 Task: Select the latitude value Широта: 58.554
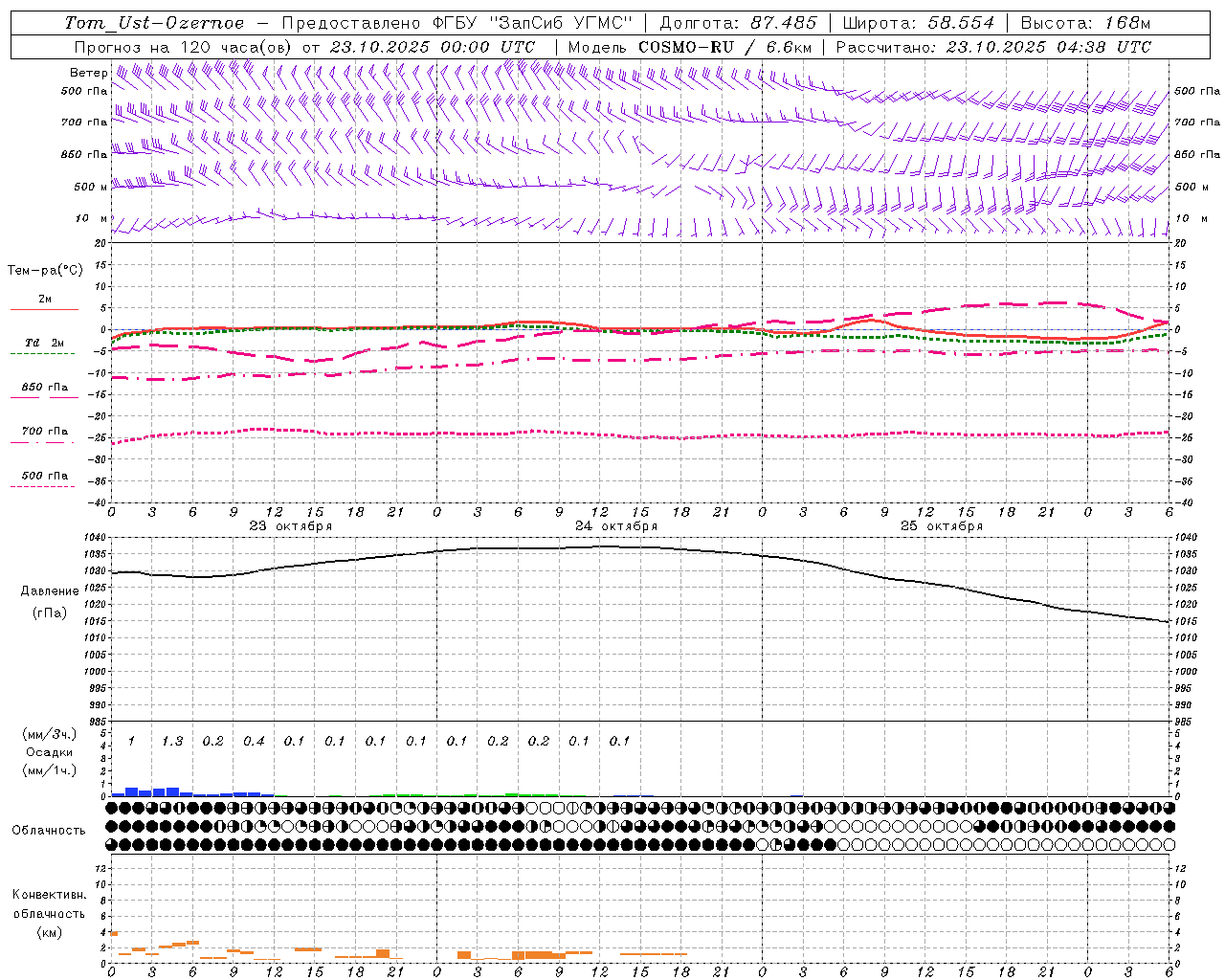coord(919,23)
